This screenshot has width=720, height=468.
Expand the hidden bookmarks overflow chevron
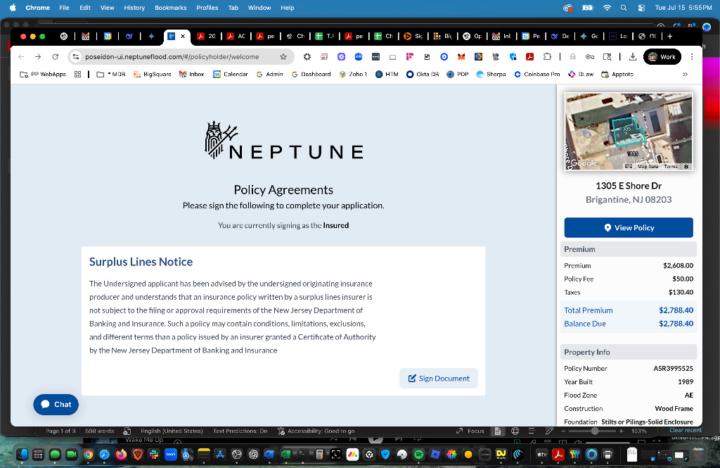point(685,74)
